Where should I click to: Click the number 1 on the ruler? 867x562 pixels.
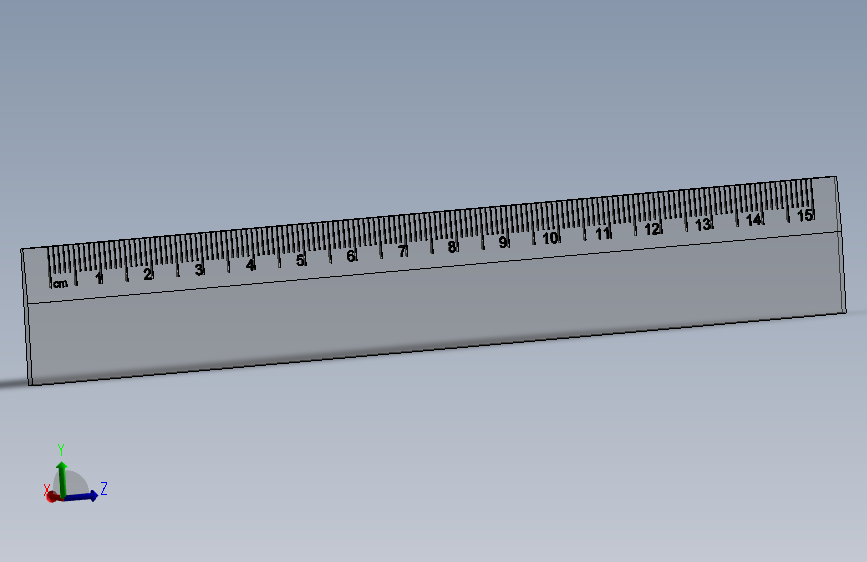click(99, 278)
